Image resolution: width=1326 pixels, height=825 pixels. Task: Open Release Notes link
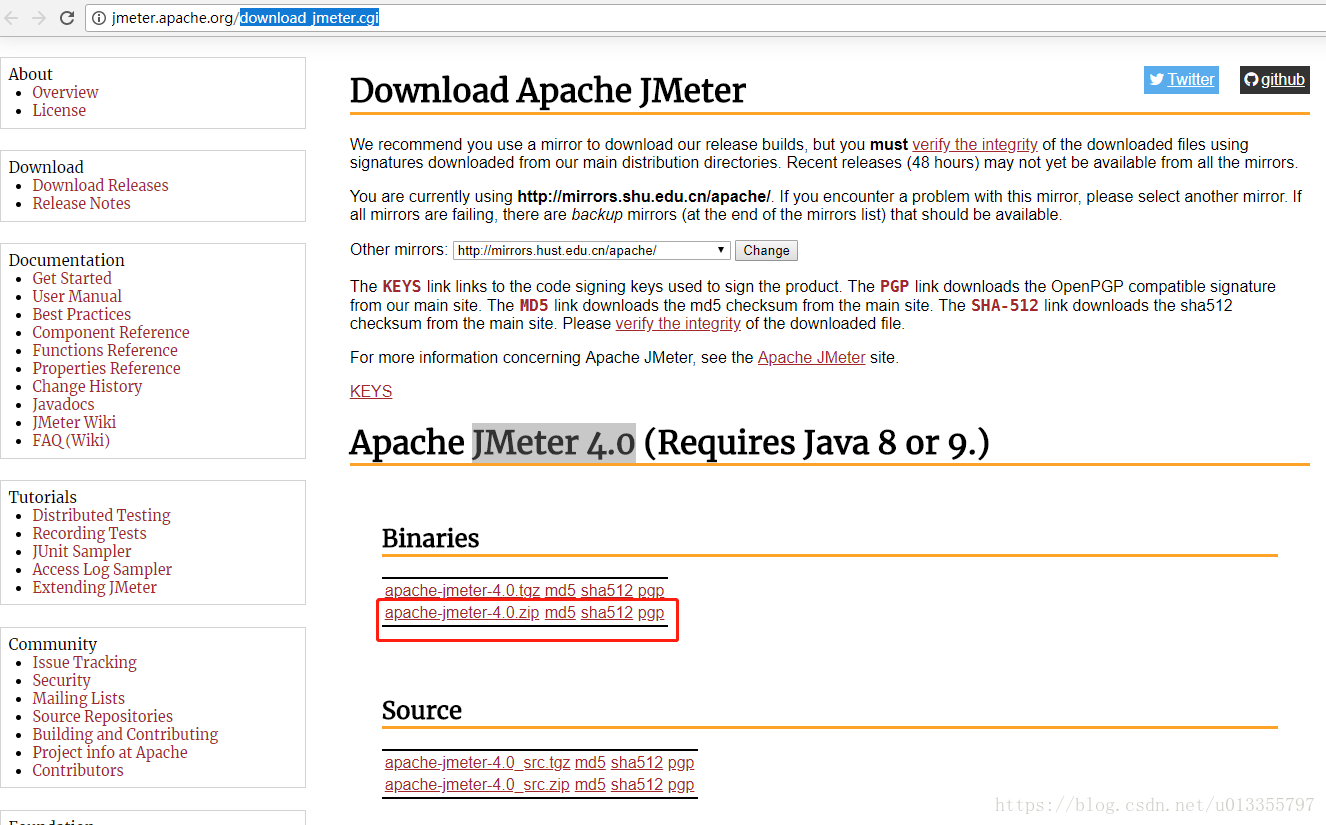point(81,203)
